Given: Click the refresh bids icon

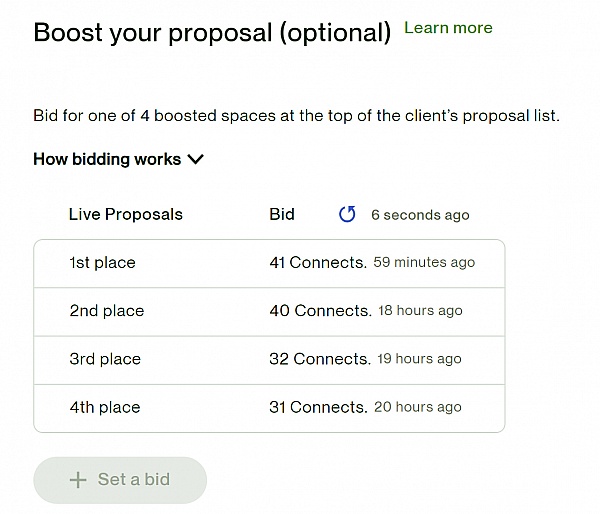Looking at the screenshot, I should click(x=347, y=214).
